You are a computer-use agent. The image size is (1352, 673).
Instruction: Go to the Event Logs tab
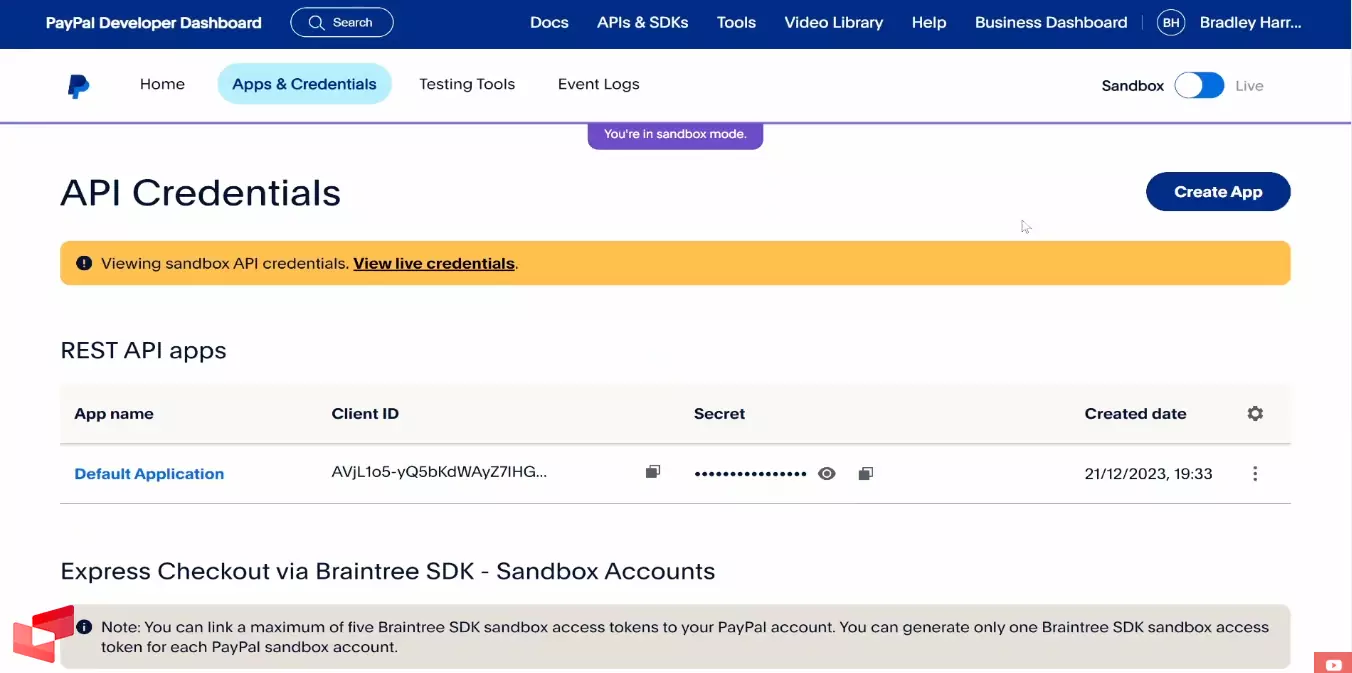598,84
